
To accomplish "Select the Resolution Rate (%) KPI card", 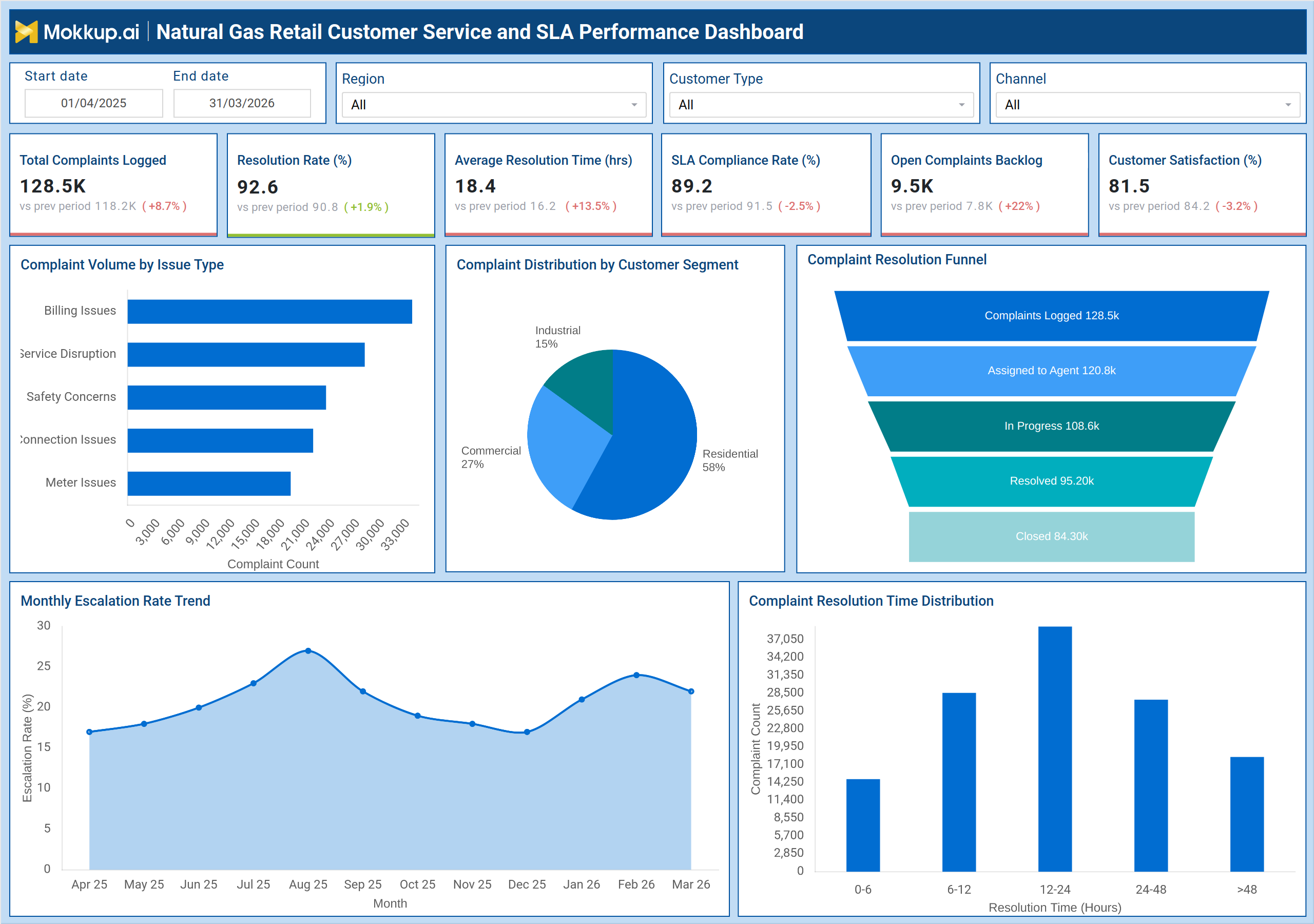I will 331,184.
